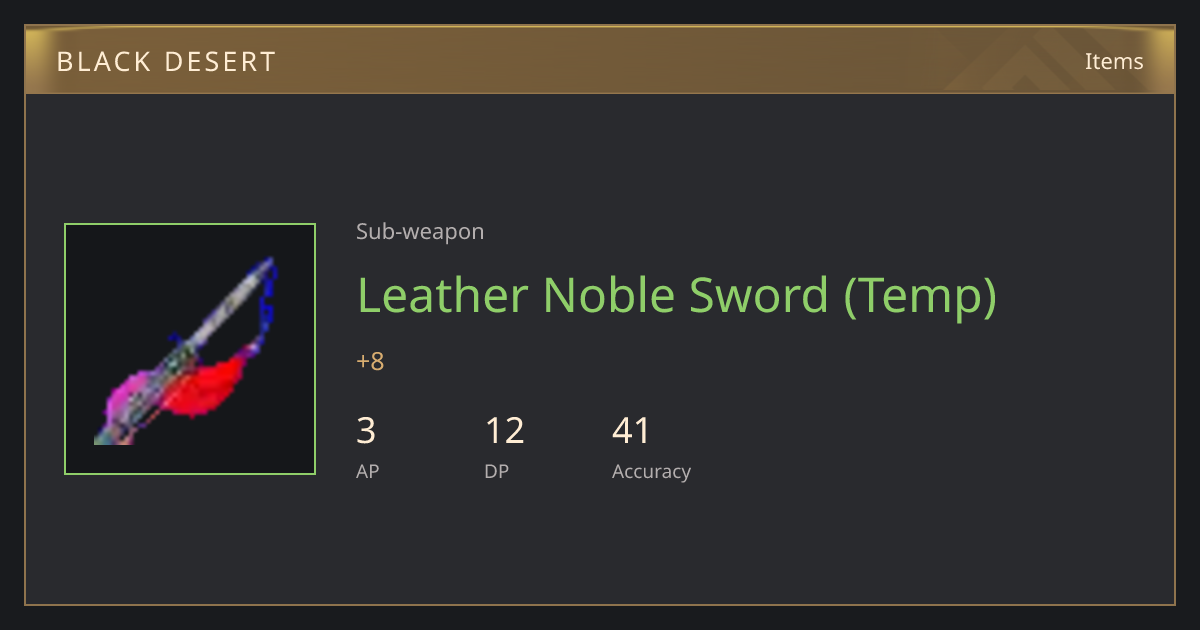
Task: Click the AP stat label
Action: (367, 471)
